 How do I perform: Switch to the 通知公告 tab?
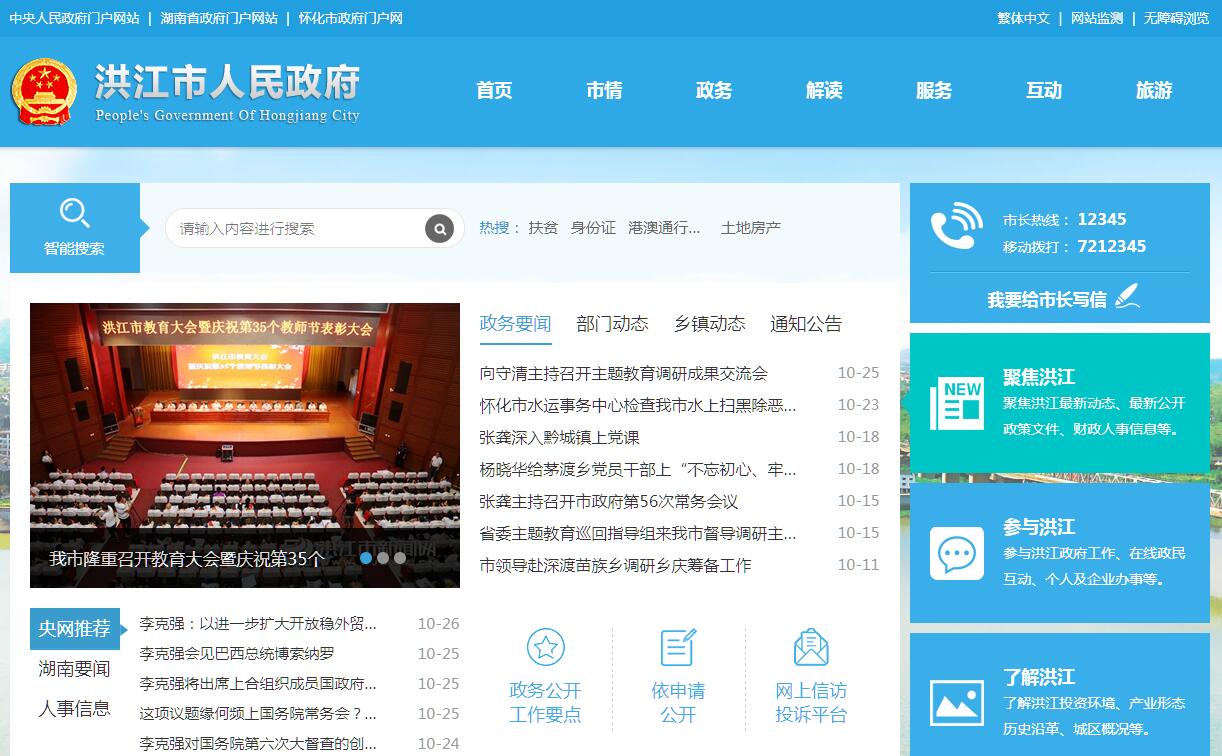tap(806, 324)
